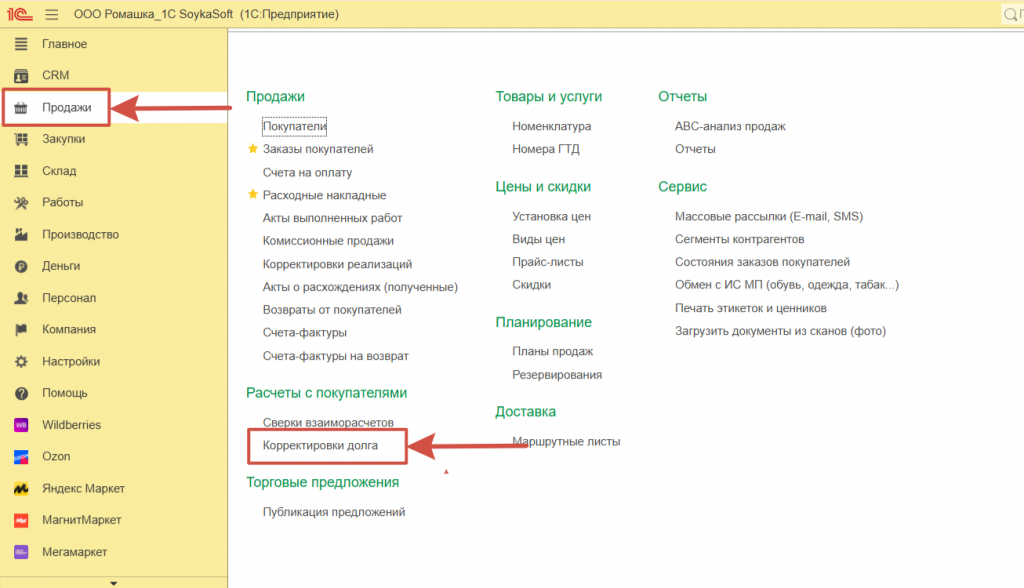Click the search magnifier icon
1024x588 pixels.
[x=1012, y=15]
